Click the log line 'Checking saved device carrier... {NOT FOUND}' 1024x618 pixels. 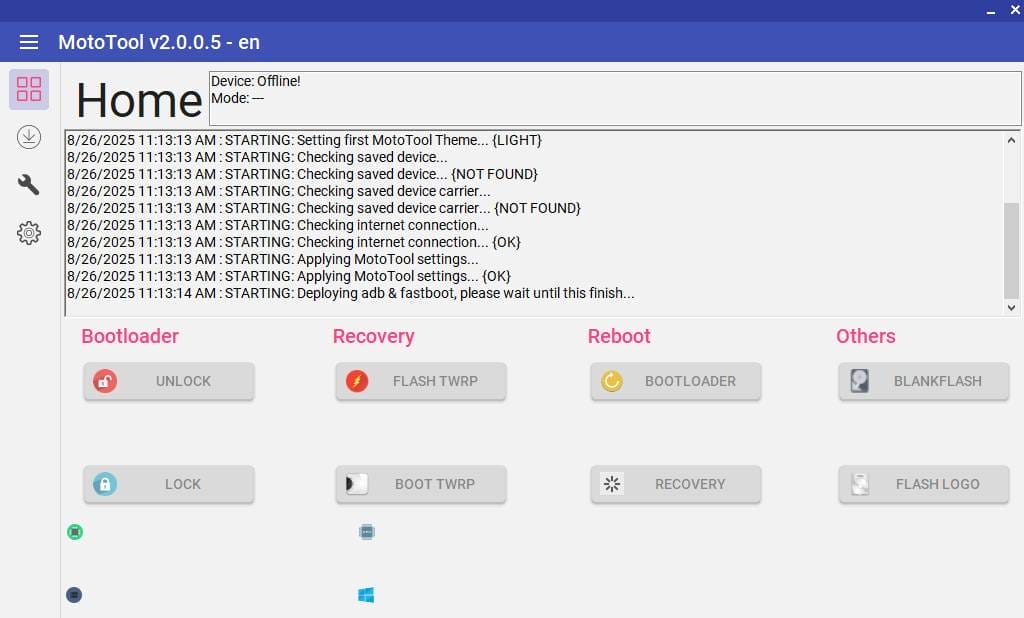point(324,208)
